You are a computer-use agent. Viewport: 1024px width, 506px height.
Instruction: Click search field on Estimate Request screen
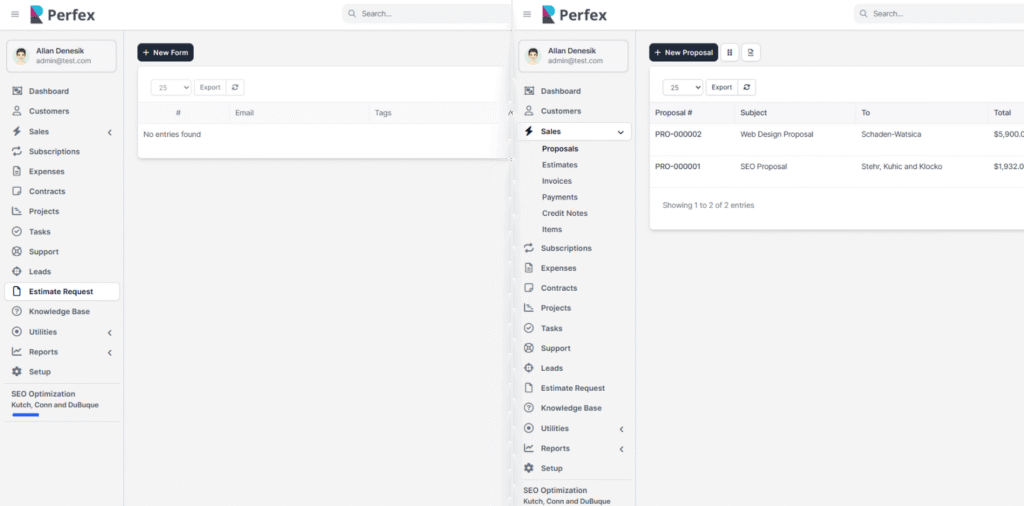[x=426, y=14]
